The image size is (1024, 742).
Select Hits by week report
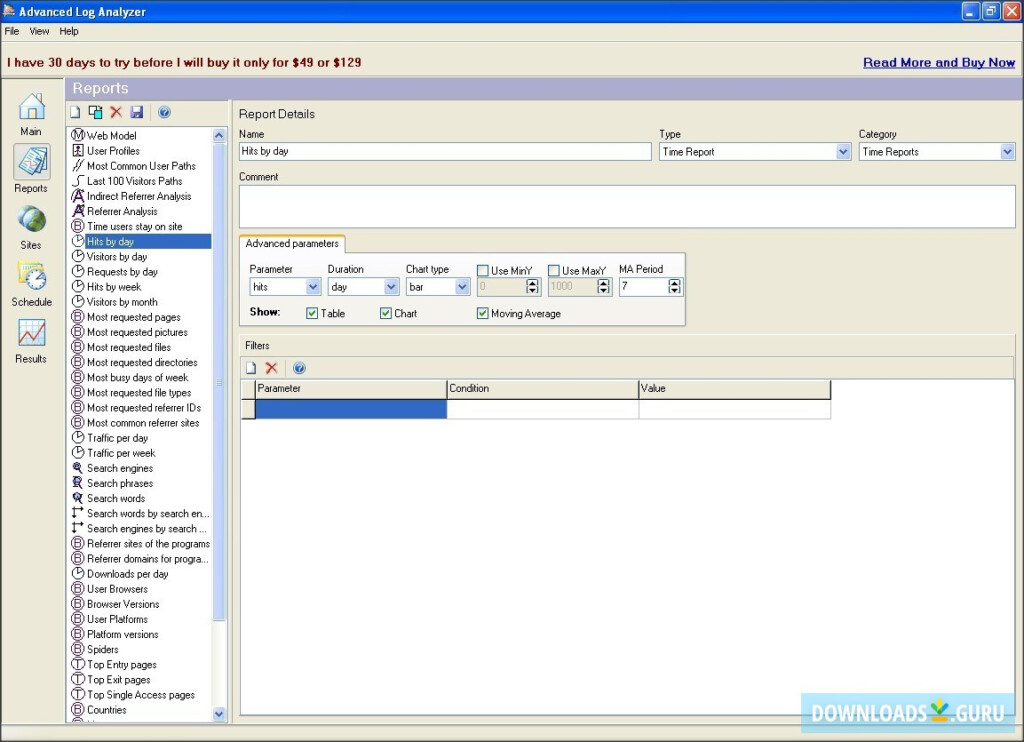(114, 287)
